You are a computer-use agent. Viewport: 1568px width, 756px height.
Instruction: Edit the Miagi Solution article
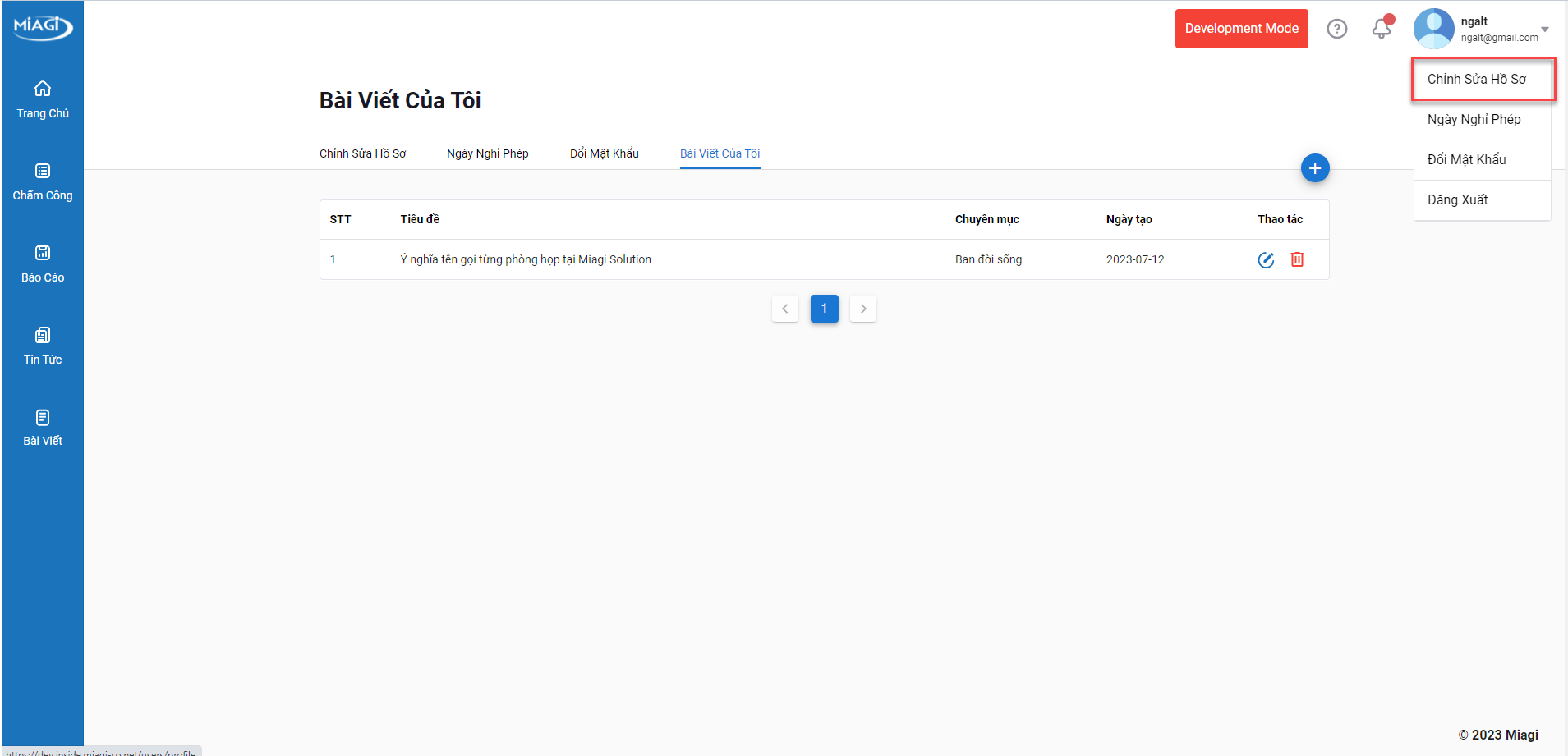point(1266,260)
